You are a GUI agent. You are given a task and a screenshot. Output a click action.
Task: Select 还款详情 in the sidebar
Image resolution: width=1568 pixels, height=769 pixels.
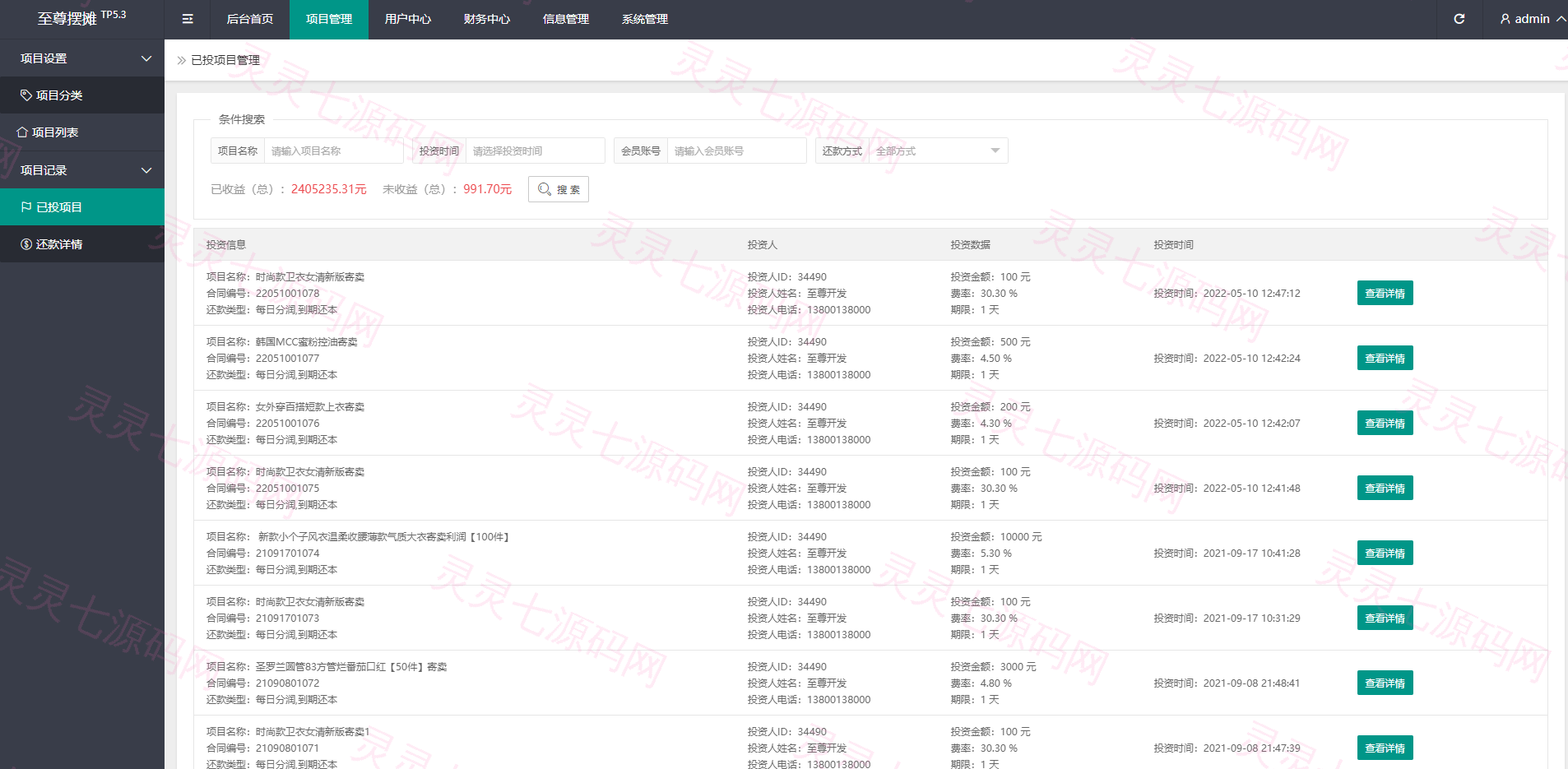[x=82, y=244]
